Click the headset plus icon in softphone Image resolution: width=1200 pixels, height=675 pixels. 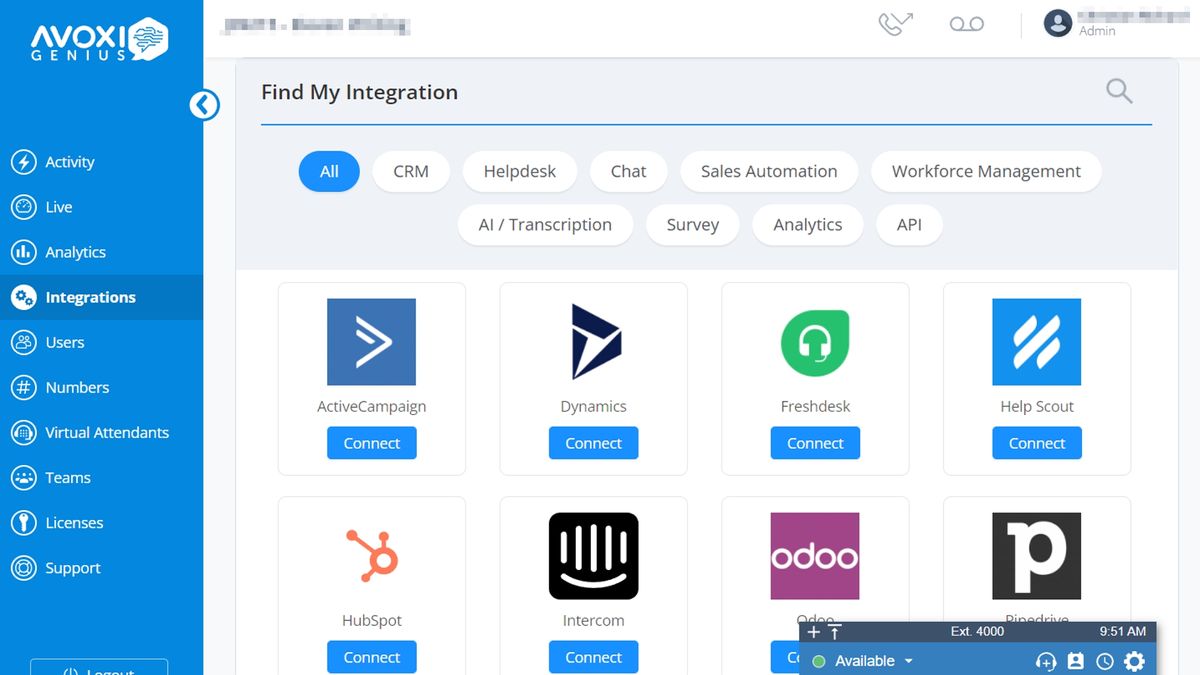point(1046,661)
